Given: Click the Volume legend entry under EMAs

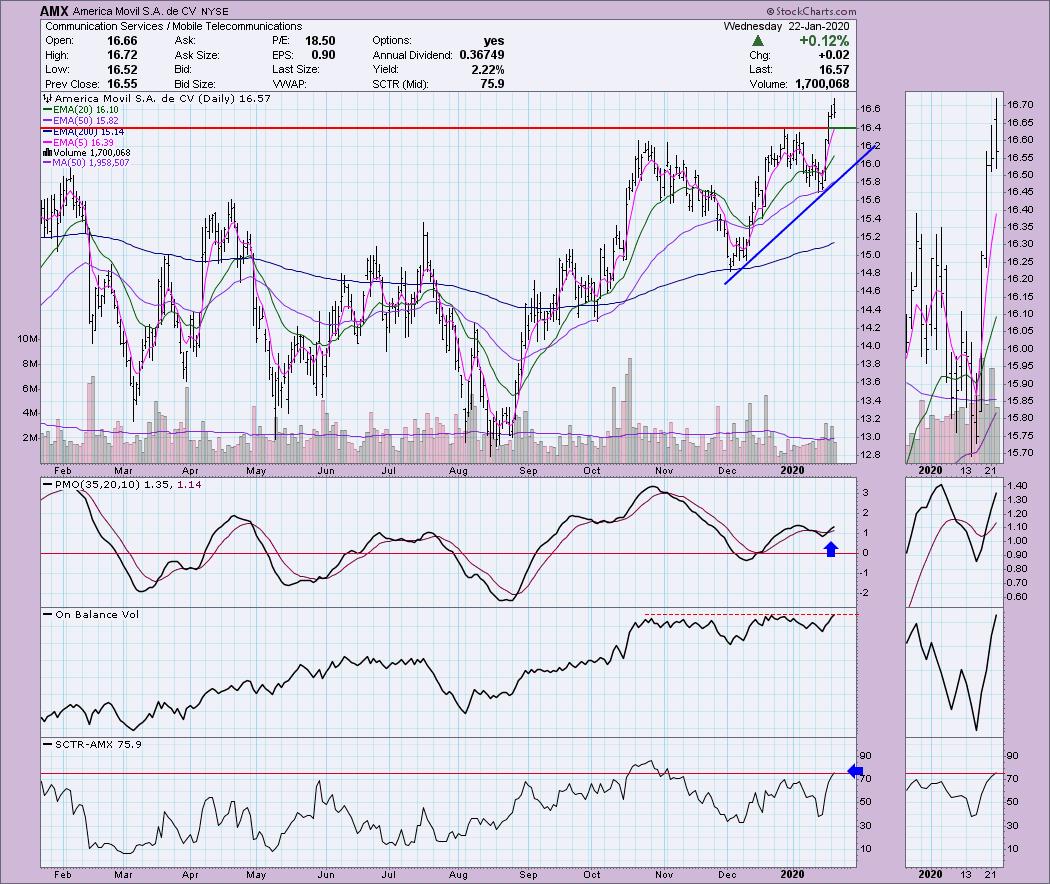Looking at the screenshot, I should (x=86, y=153).
